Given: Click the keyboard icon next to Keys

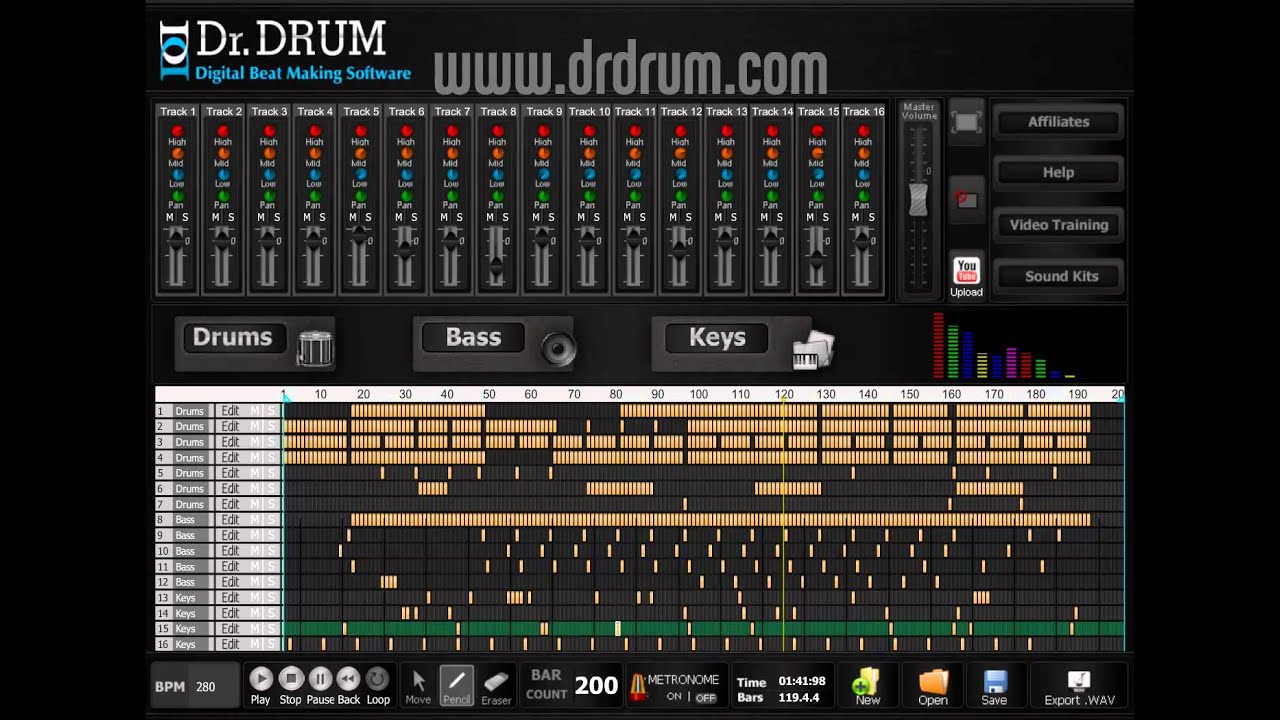Looking at the screenshot, I should click(x=813, y=350).
